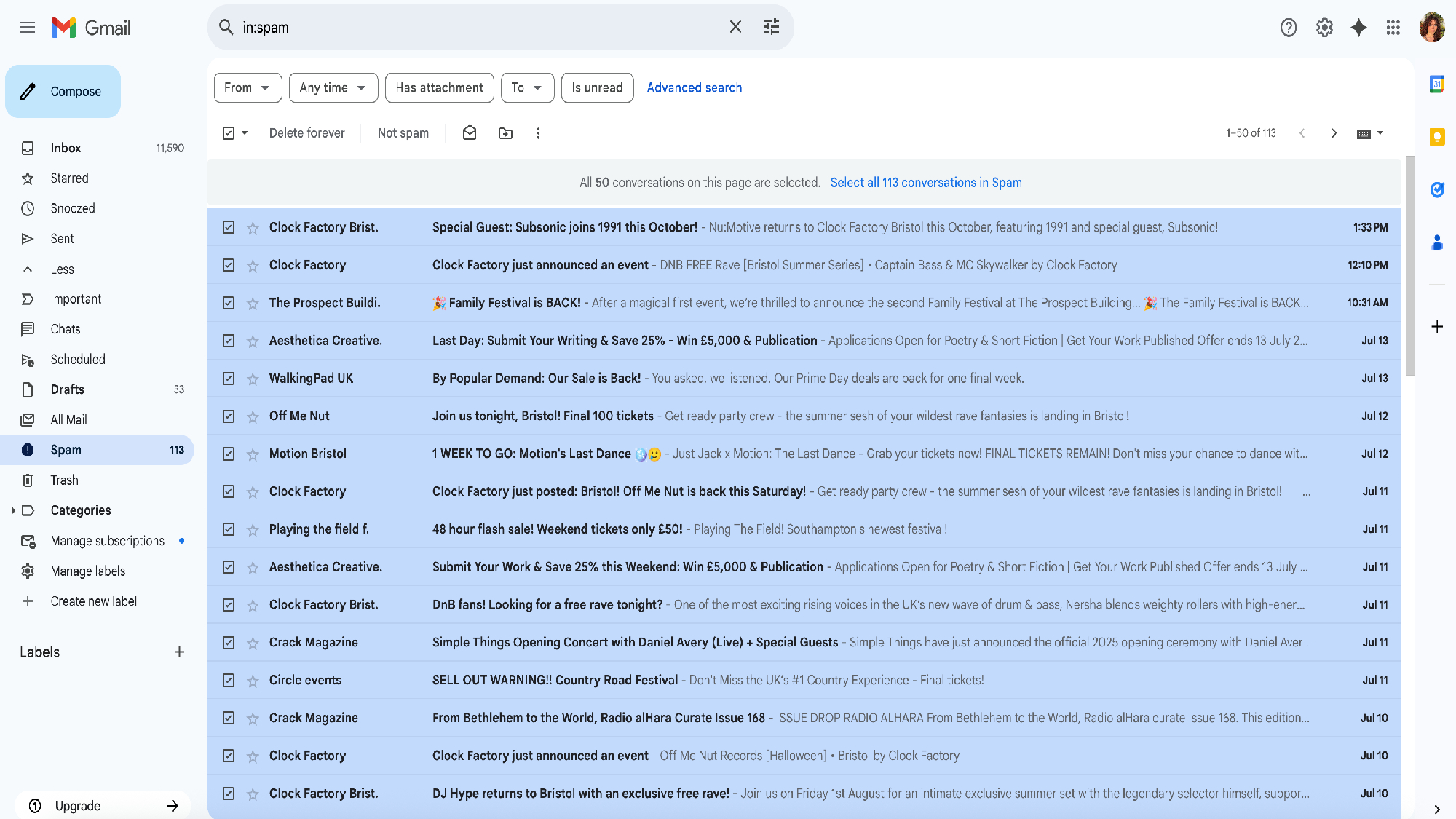Viewport: 1456px width, 819px height.
Task: Star the WalkingPad UK email
Action: (x=253, y=379)
